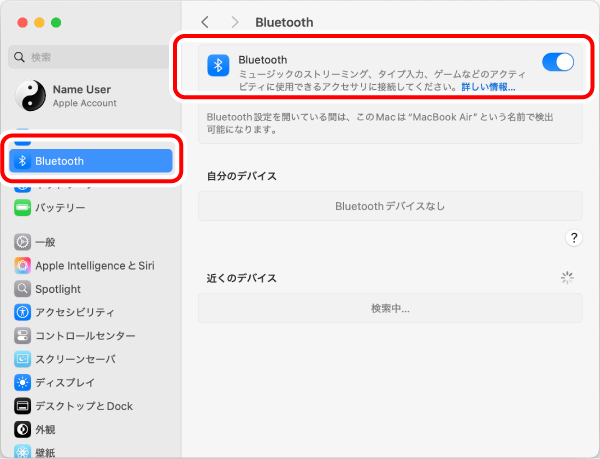Minimize window with yellow button

point(39,23)
